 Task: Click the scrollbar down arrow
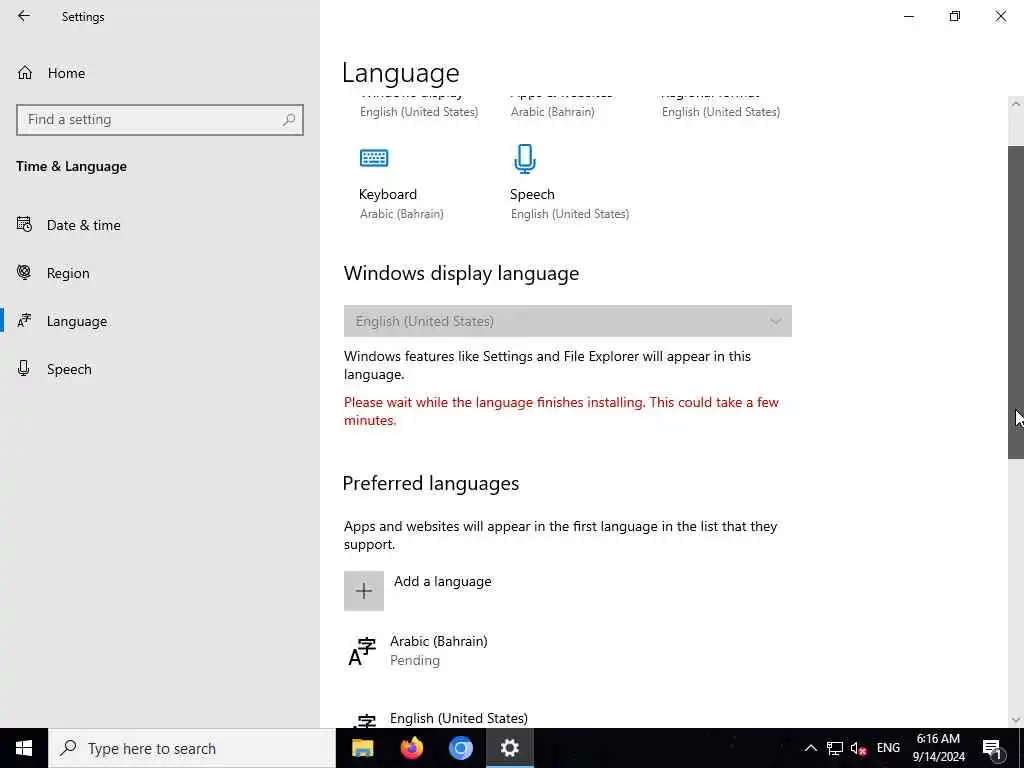click(1016, 720)
